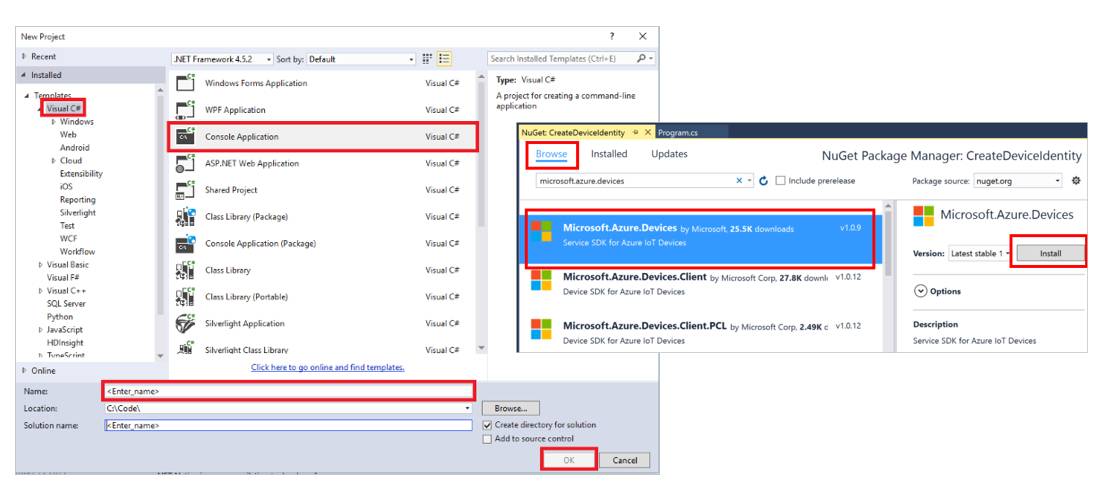Select the ASP.NET Web Application icon

[186, 163]
